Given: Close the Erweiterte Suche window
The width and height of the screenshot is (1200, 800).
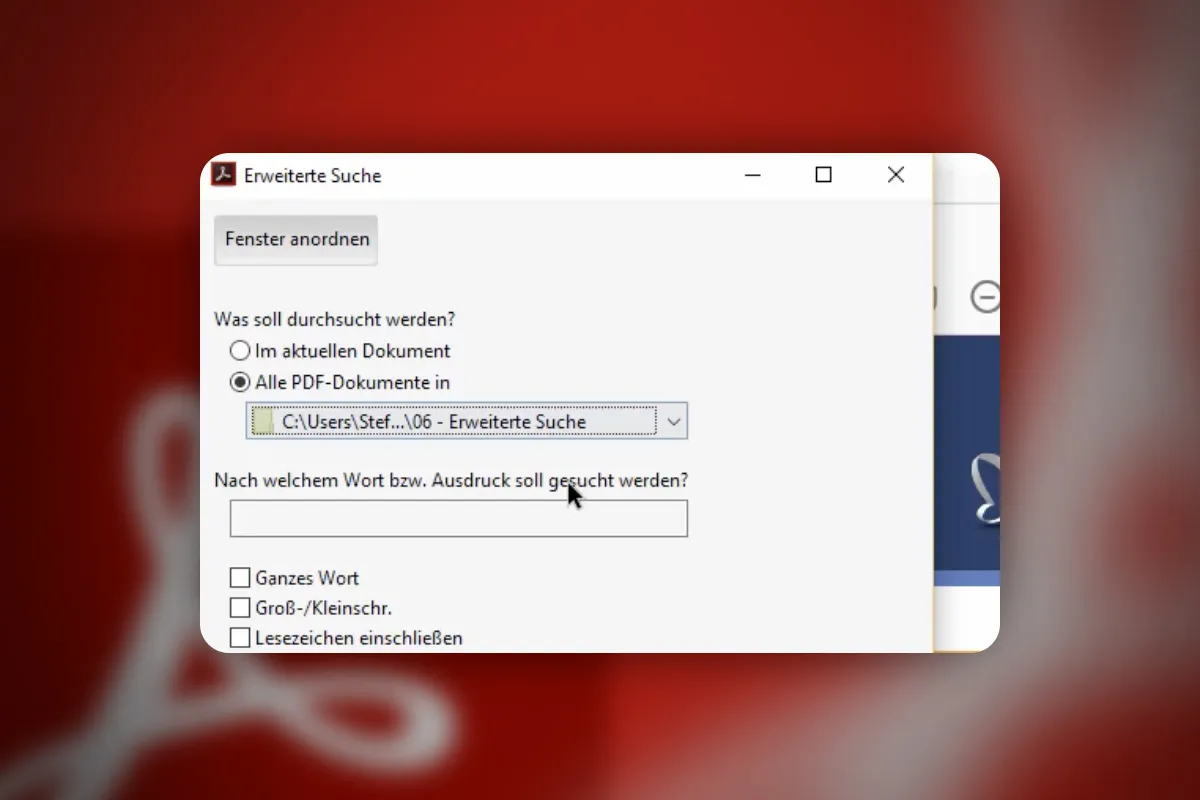Looking at the screenshot, I should pos(896,175).
